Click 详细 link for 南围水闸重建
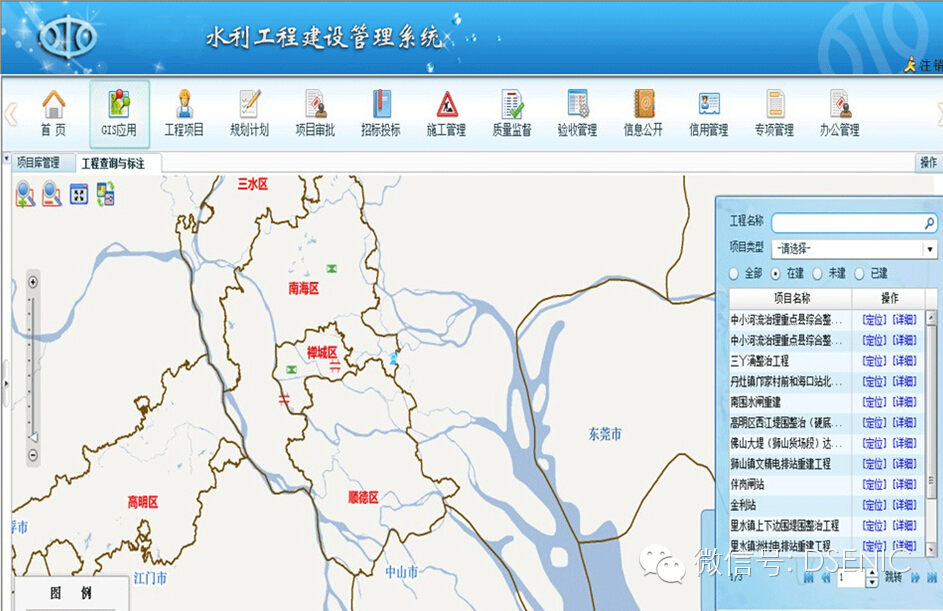Viewport: 943px width, 611px height. point(904,402)
